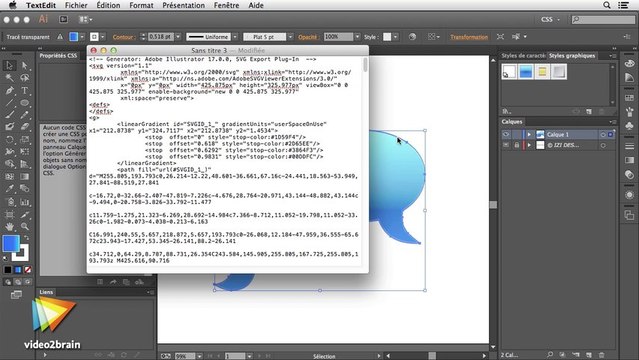Viewport: 639px width, 360px height.
Task: Select the Paintbrush tool
Action: click(10, 115)
